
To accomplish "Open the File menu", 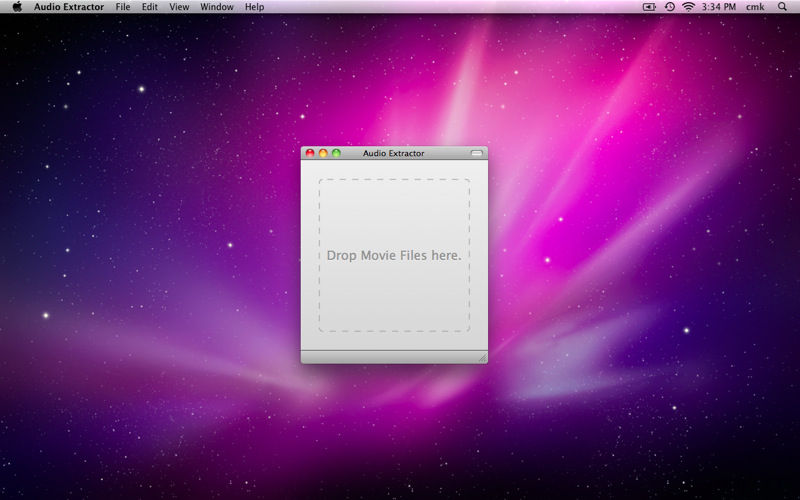I will (x=122, y=7).
